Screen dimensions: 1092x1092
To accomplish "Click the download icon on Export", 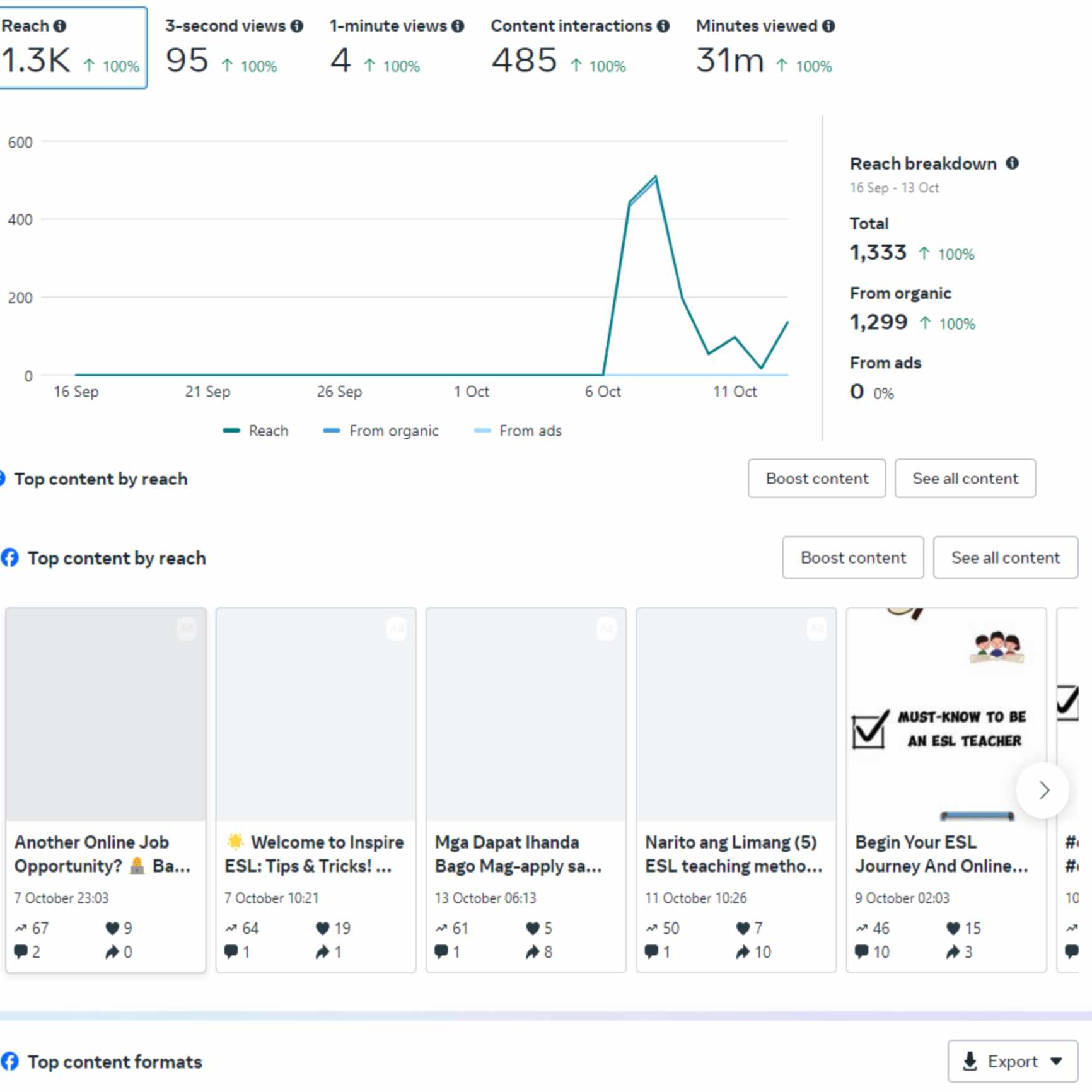I will tap(970, 1061).
